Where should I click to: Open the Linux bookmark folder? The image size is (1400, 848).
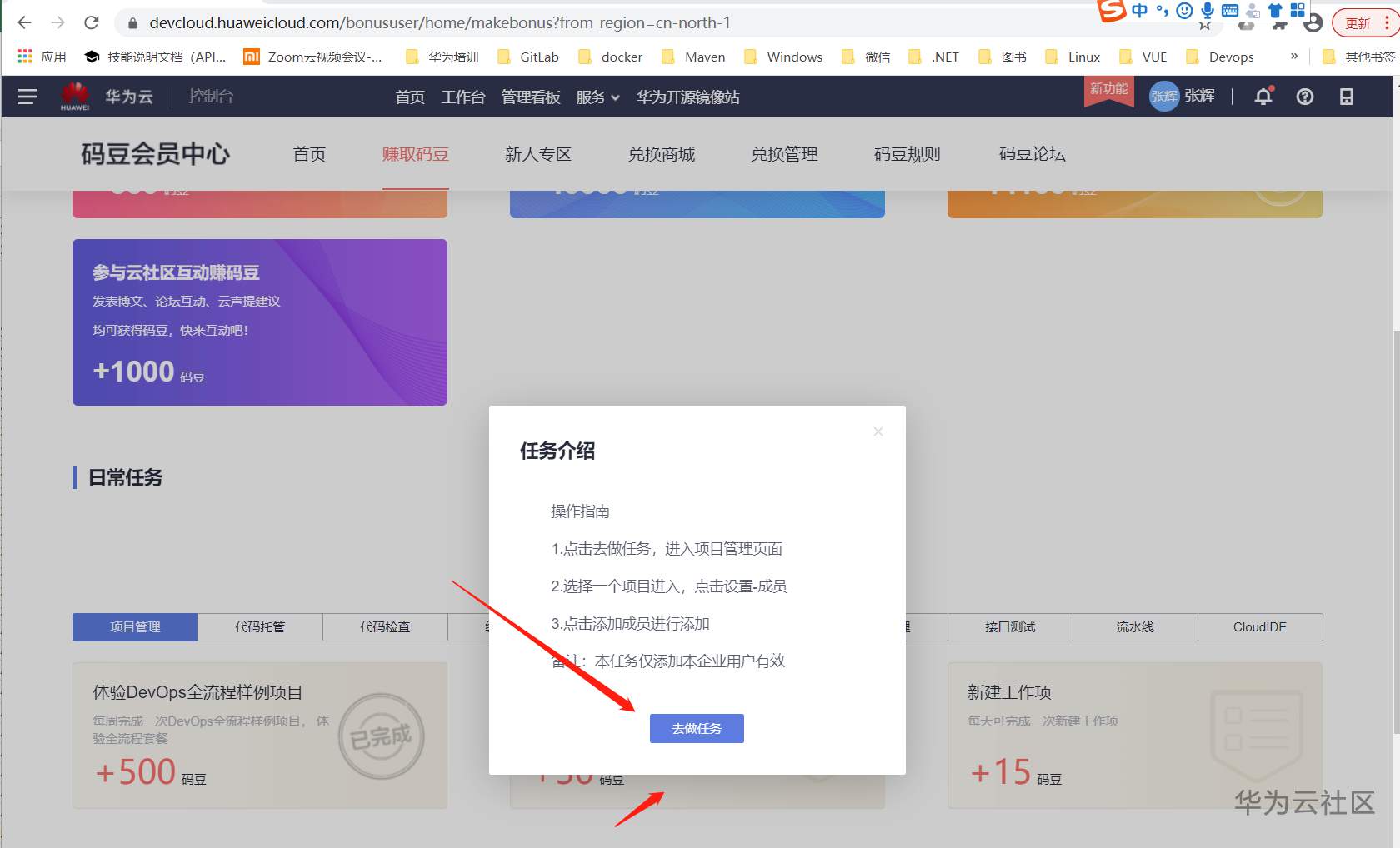click(x=1072, y=57)
